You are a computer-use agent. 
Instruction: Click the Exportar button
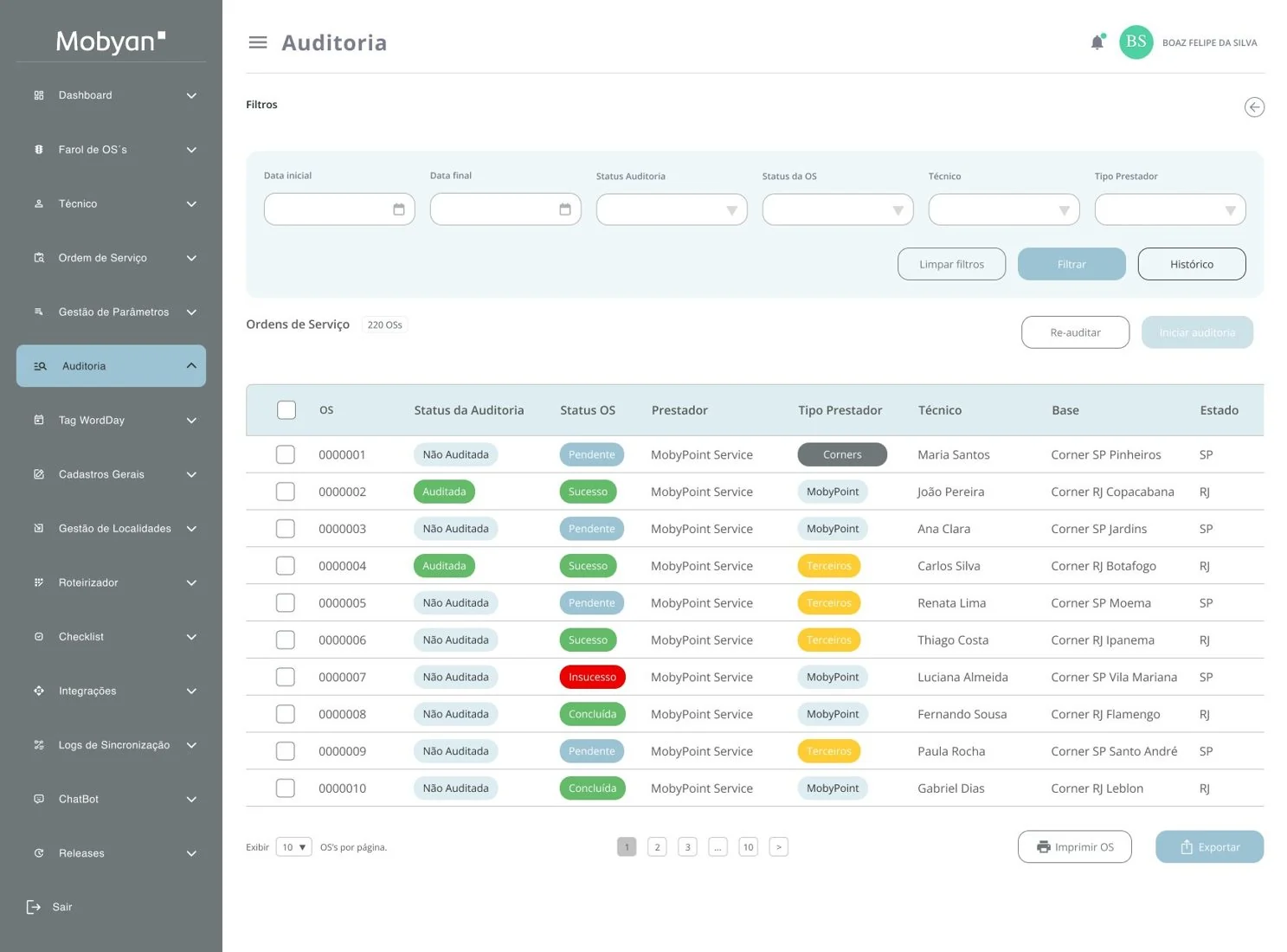(1209, 847)
